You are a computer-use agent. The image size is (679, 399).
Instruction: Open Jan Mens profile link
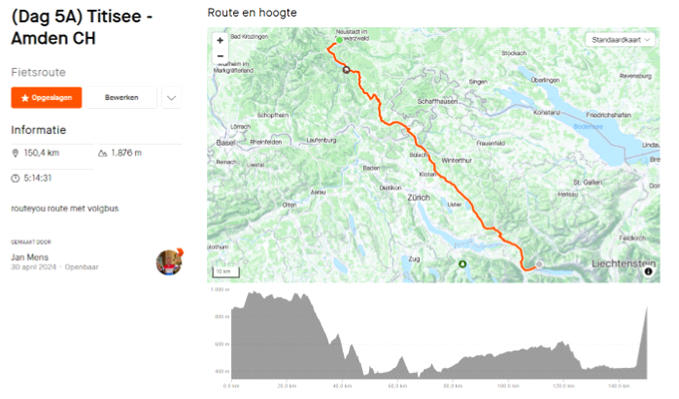[x=29, y=257]
